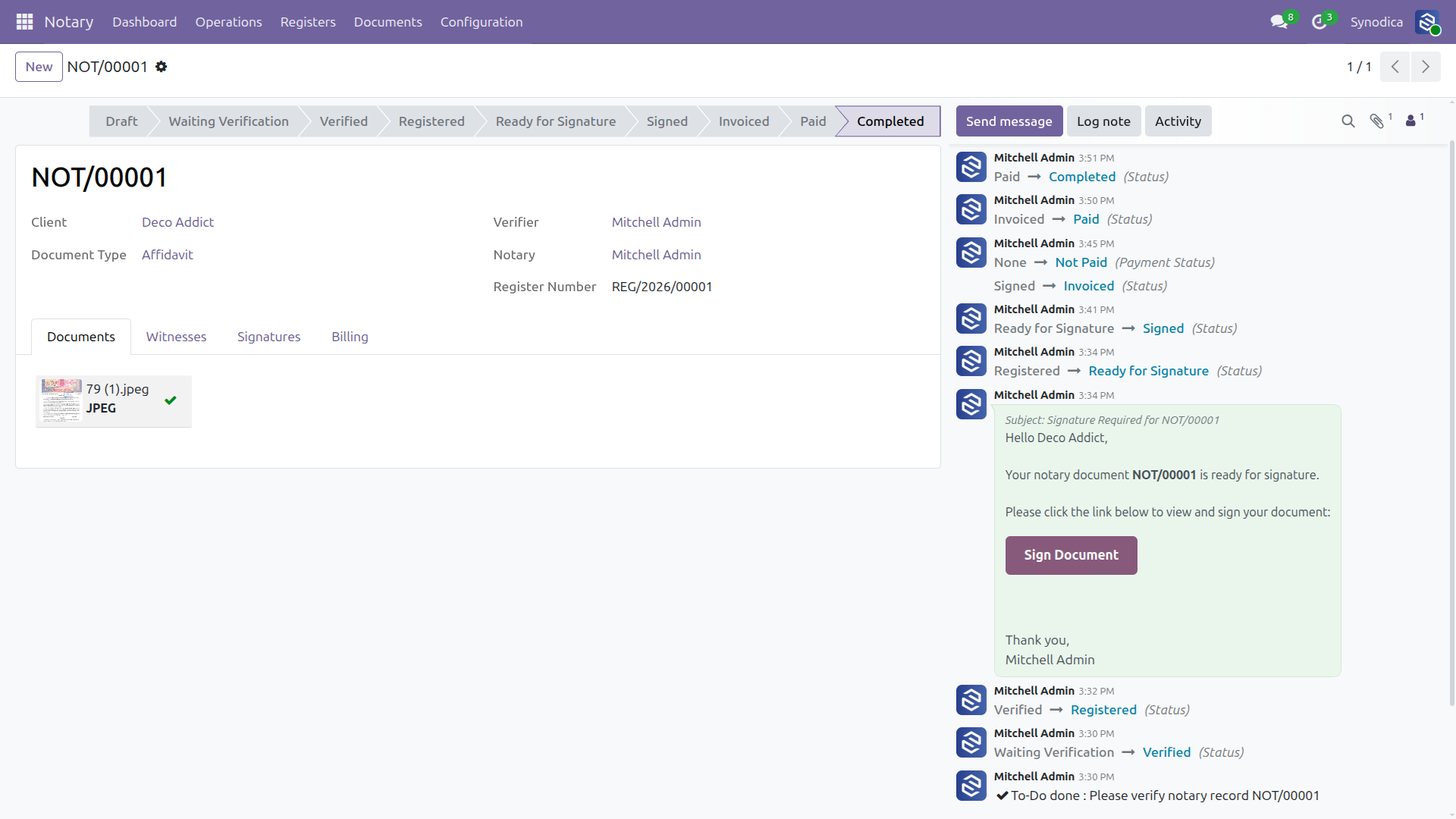The width and height of the screenshot is (1456, 819).
Task: Switch to the Witnesses tab
Action: (176, 337)
